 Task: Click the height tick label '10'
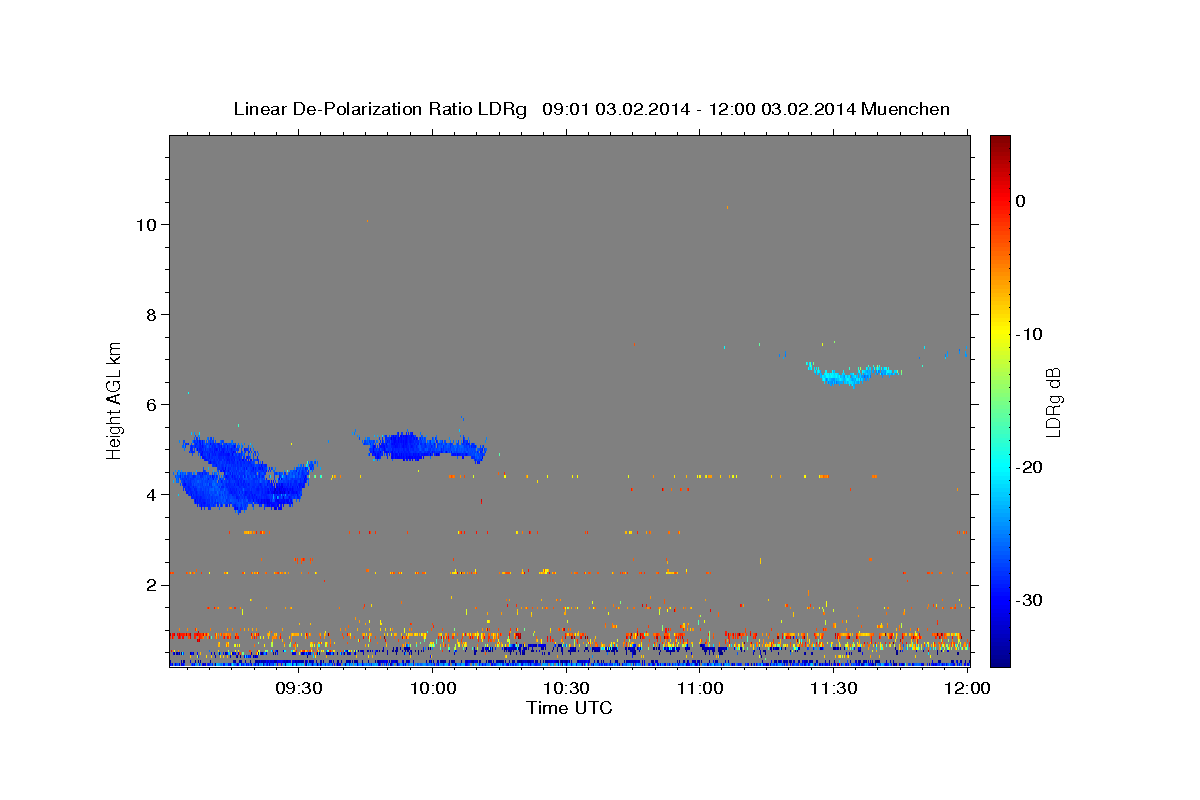145,224
